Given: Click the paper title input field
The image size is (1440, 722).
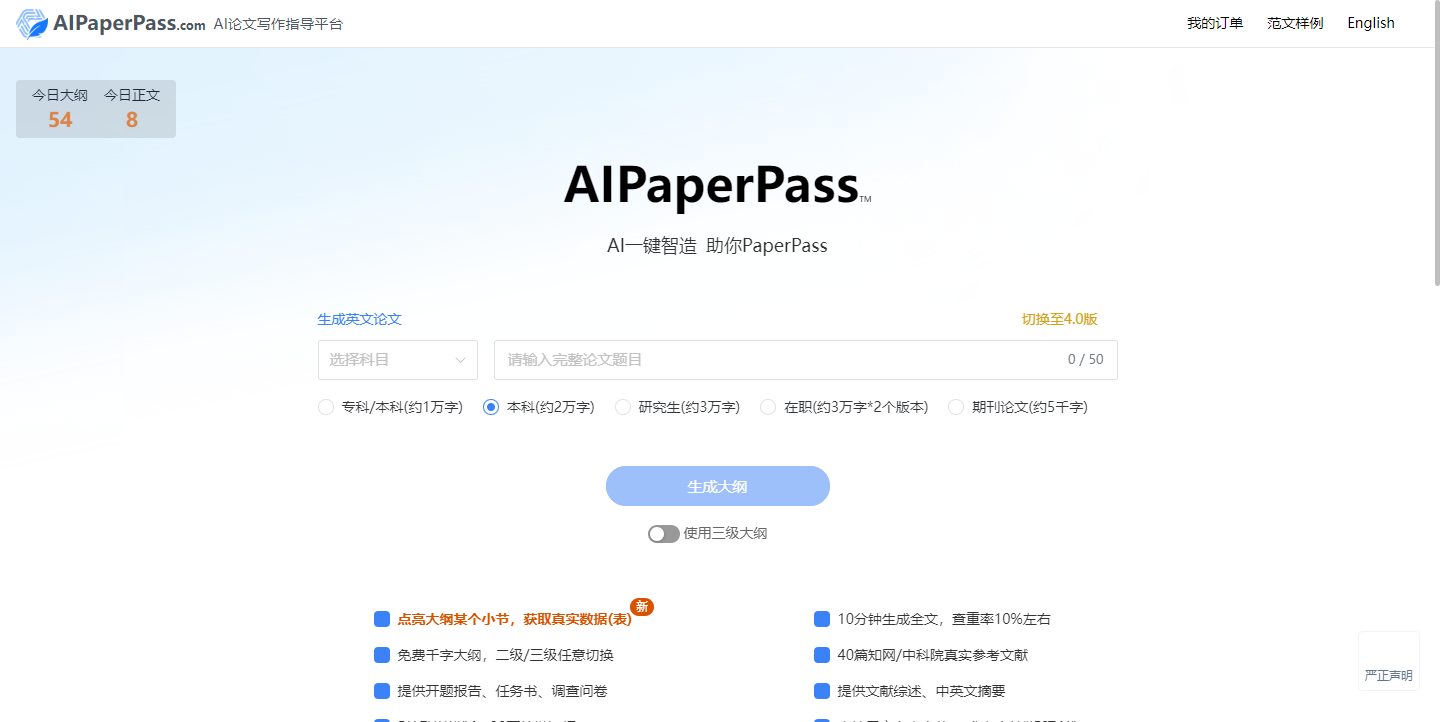Looking at the screenshot, I should click(x=806, y=360).
